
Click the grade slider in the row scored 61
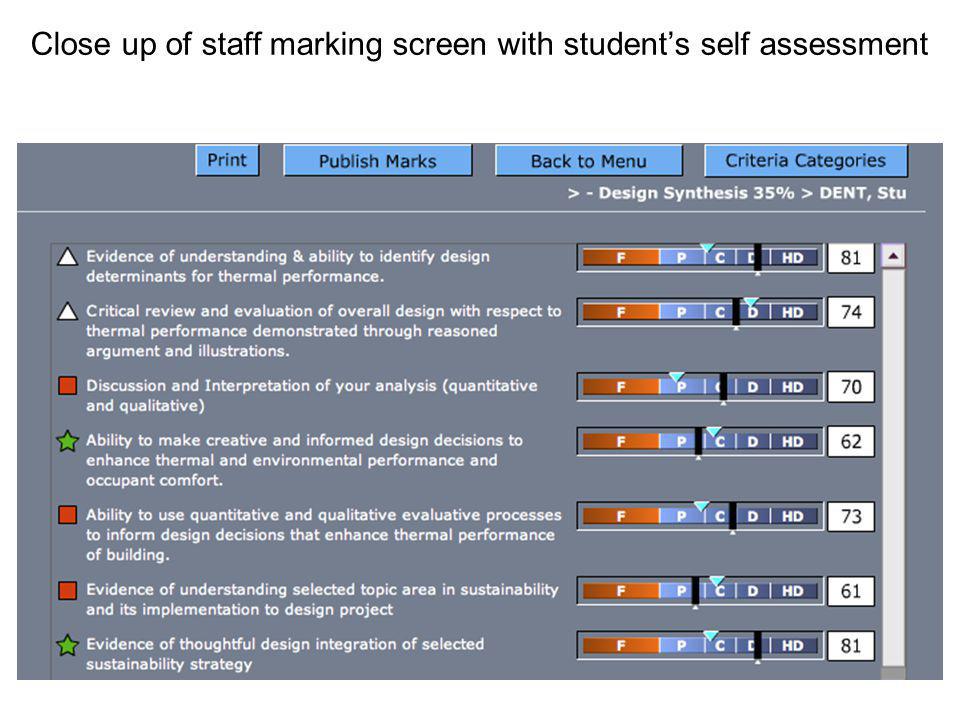(x=700, y=591)
